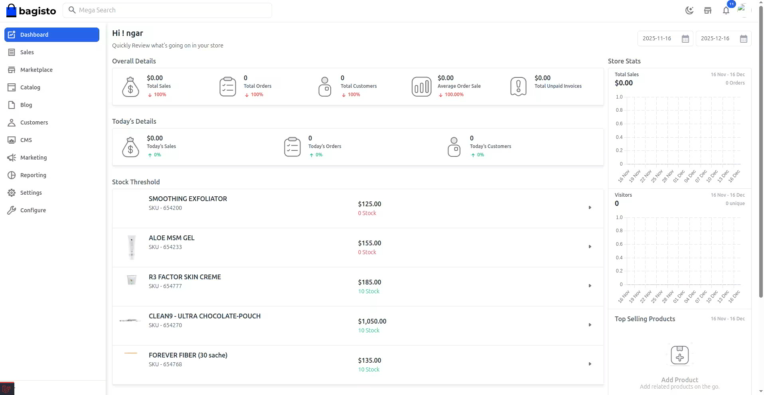Expand ALOE MSM GEL row arrow
Screen dimensions: 764x395
(x=590, y=246)
